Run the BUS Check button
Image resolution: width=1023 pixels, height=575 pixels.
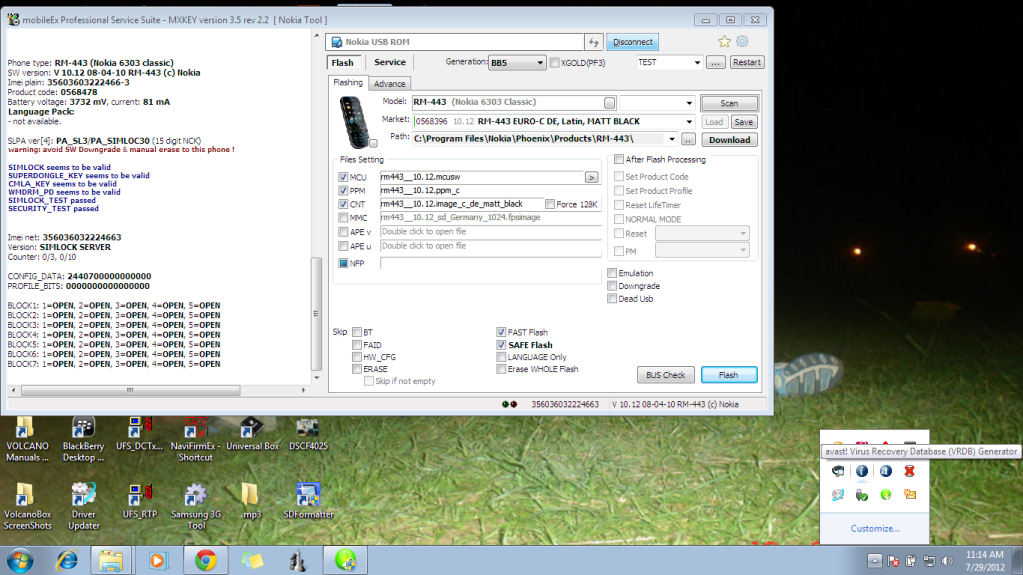click(665, 375)
